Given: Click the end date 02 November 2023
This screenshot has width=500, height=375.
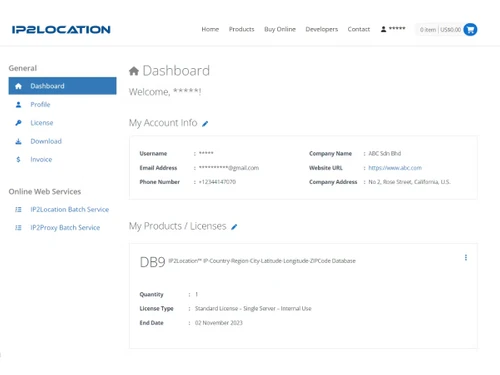Looking at the screenshot, I should coord(219,323).
